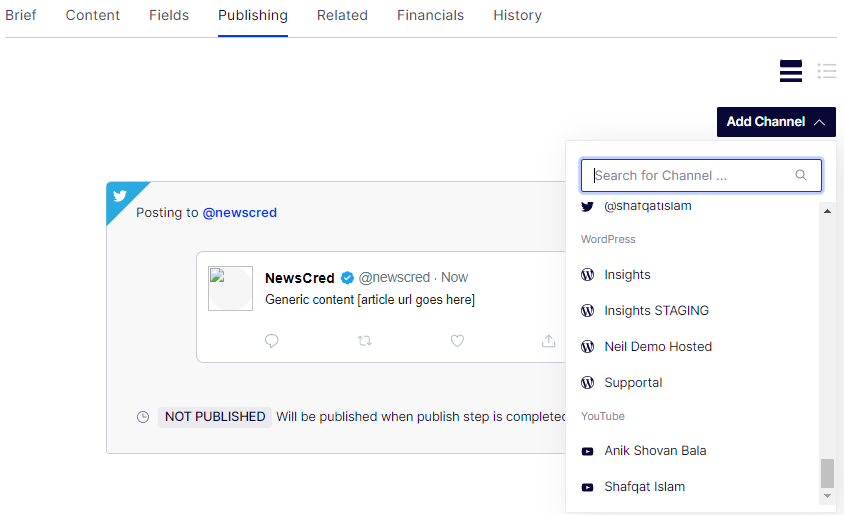Screen dimensions: 844x515
Task: Open the Financials tab
Action: tap(431, 15)
